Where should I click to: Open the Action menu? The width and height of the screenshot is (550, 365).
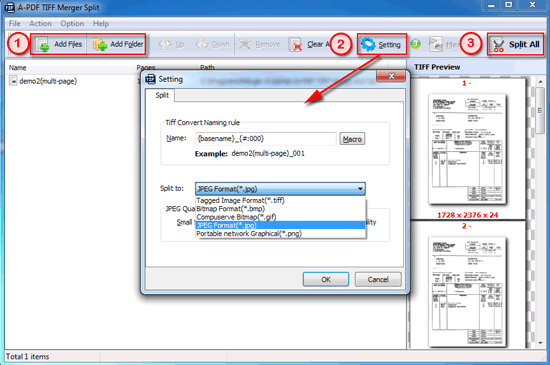click(x=40, y=23)
